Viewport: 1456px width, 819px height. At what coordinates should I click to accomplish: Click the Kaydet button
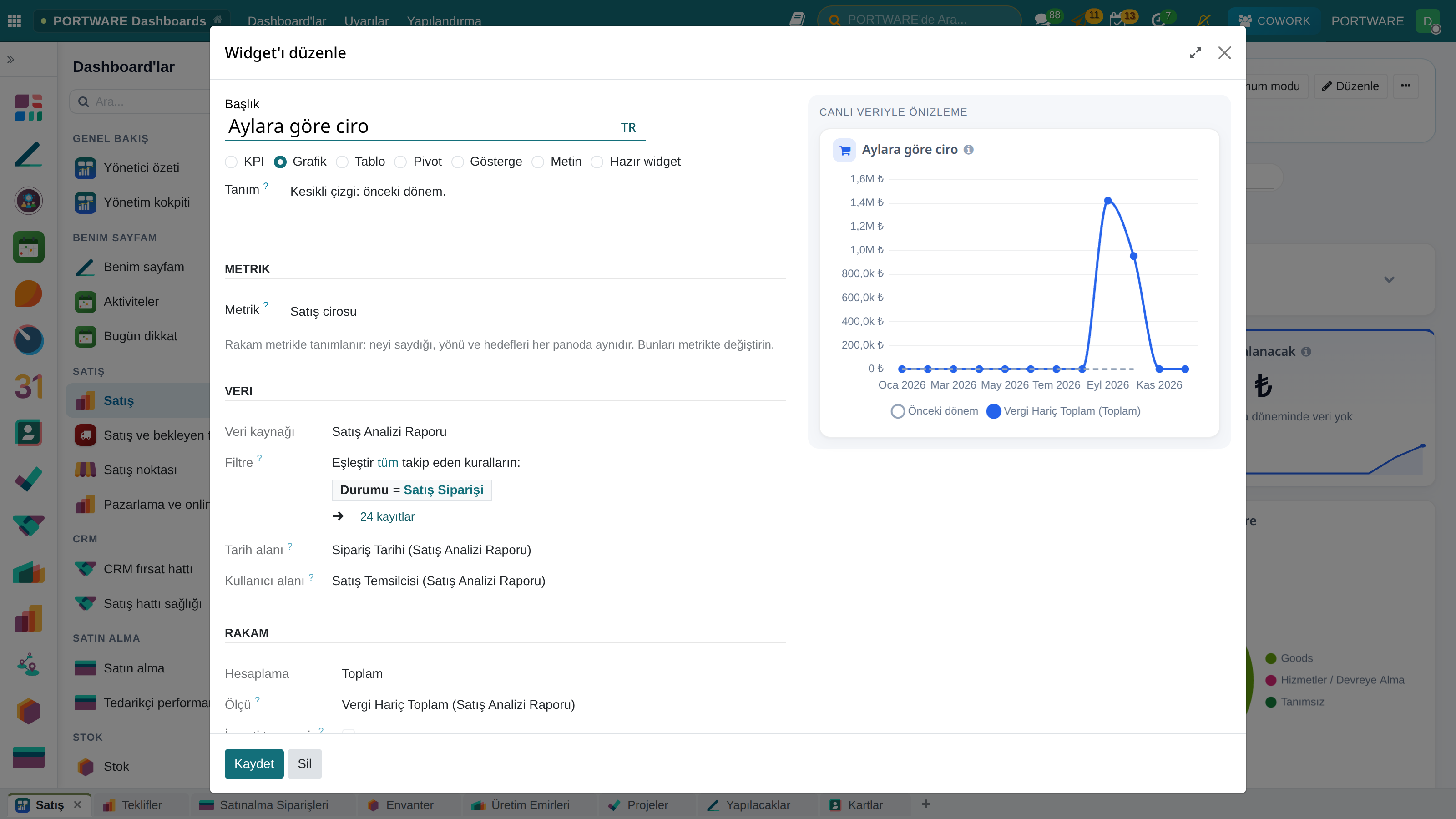click(x=254, y=763)
